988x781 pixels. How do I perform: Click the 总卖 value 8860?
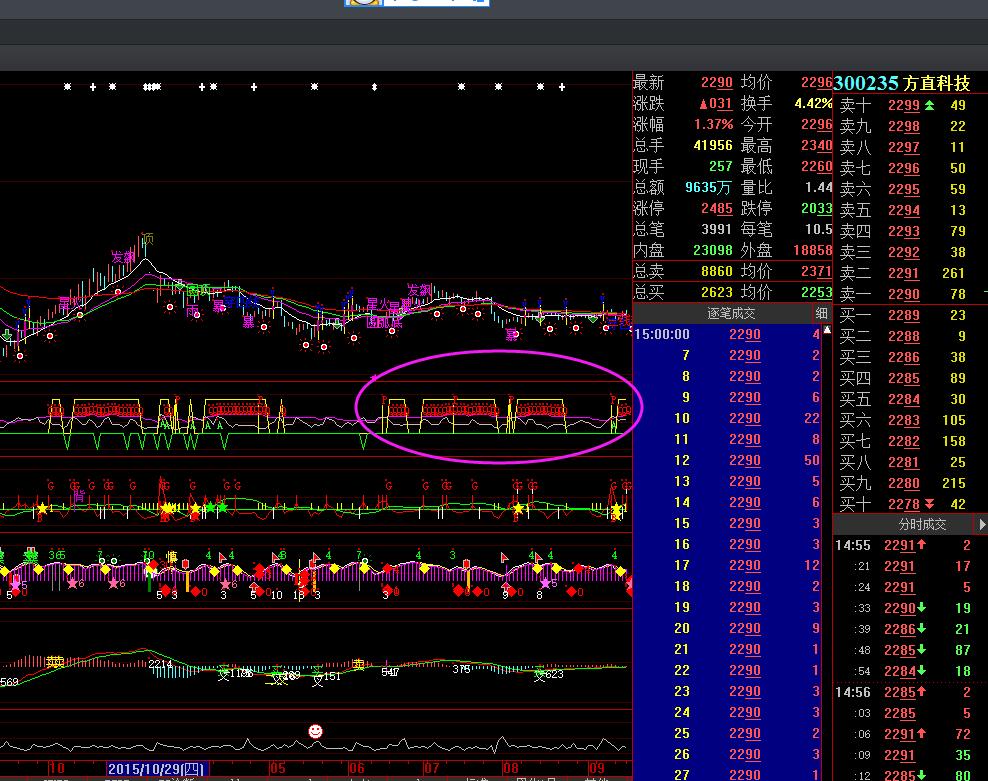[717, 271]
